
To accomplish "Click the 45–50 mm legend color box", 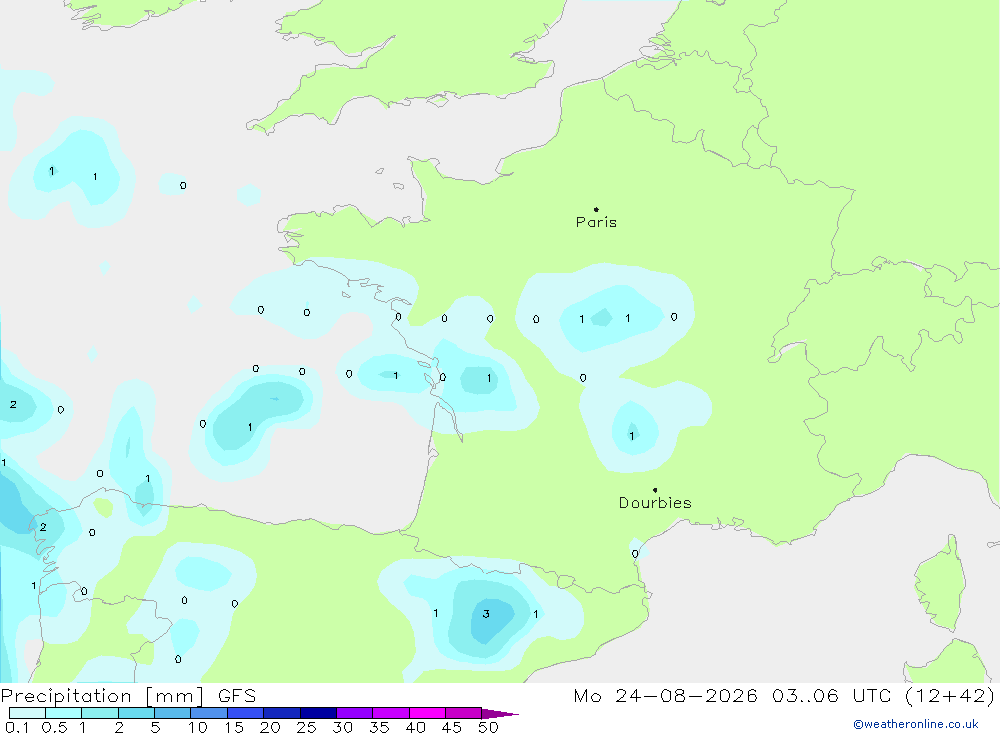I will [463, 713].
